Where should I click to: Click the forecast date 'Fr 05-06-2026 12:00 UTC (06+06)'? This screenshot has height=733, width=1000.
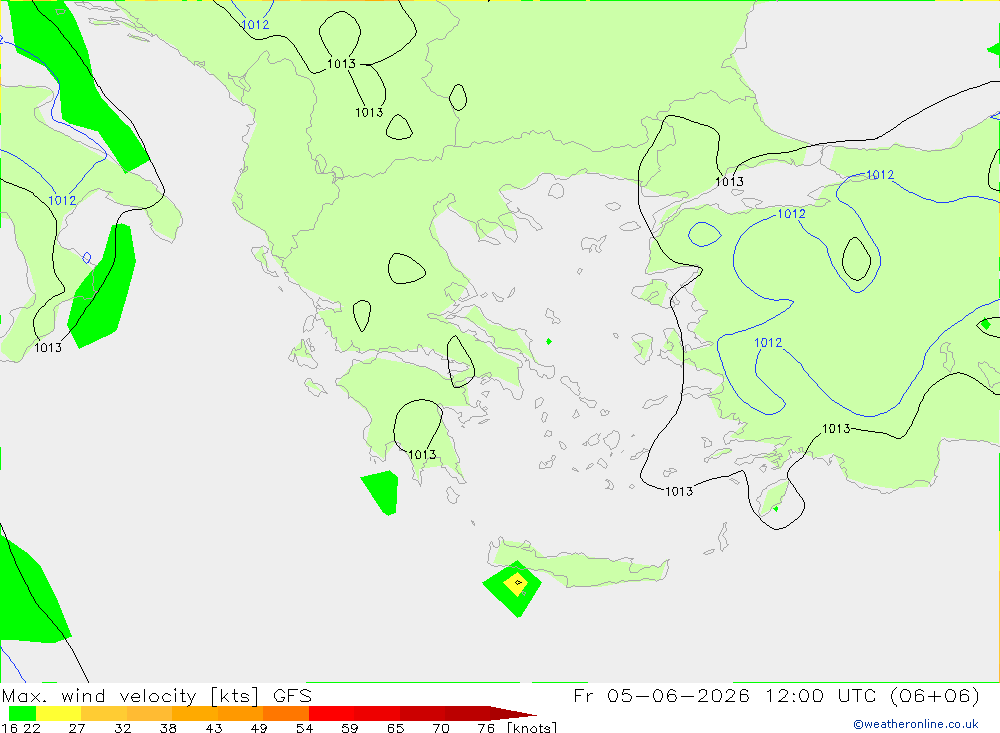pos(776,695)
